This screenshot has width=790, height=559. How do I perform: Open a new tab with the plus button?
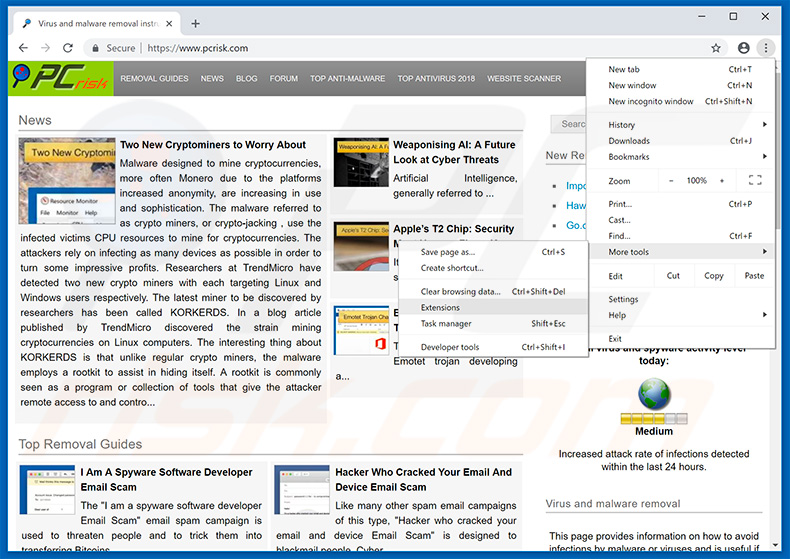pyautogui.click(x=195, y=23)
